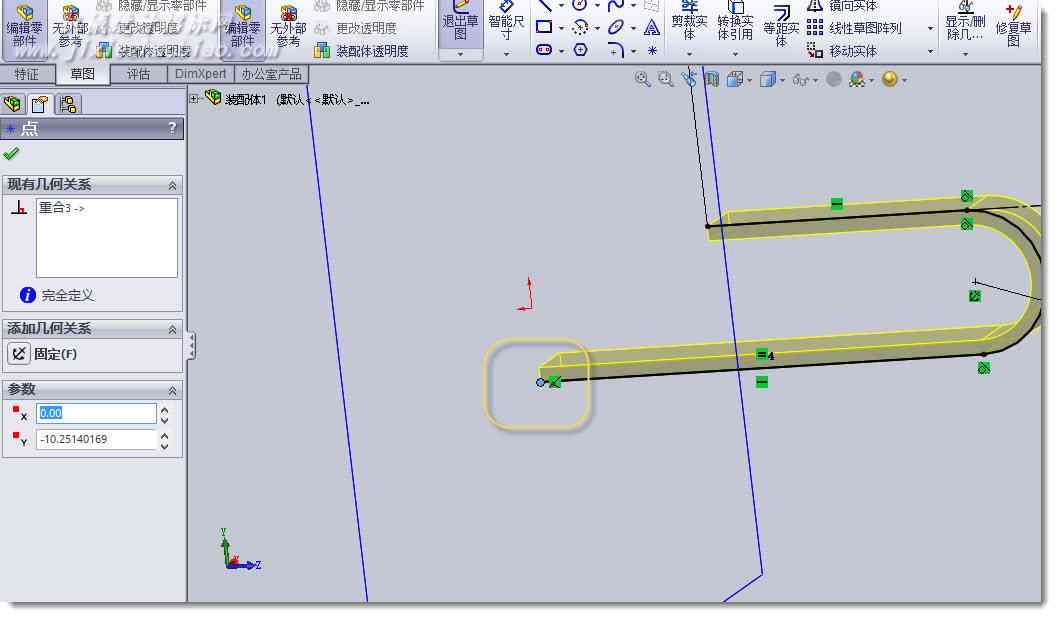Click the 移动实体 move entities tool
1056x617 pixels.
(x=842, y=51)
